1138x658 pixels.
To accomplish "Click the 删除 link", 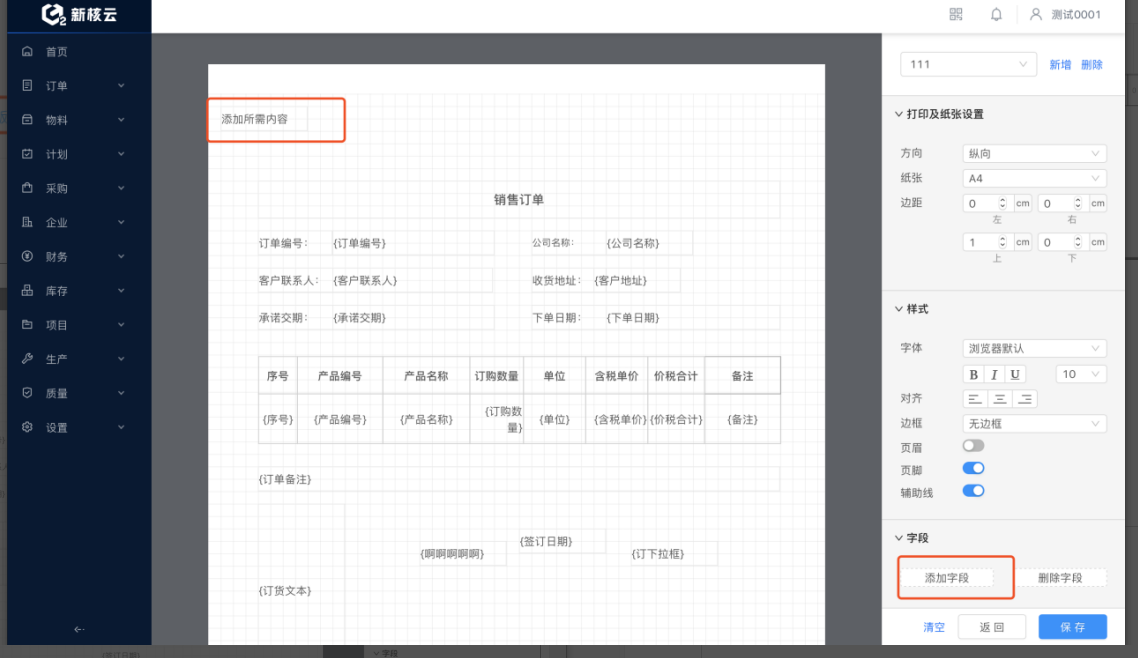I will (x=1092, y=65).
